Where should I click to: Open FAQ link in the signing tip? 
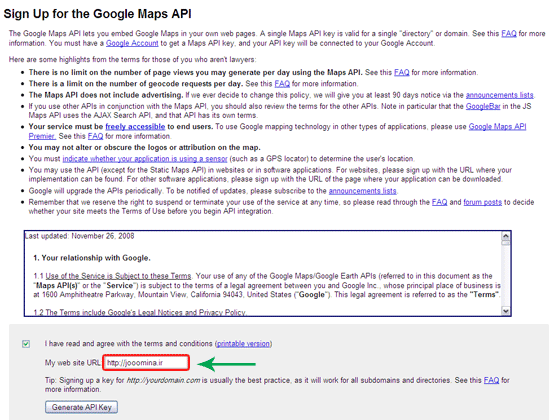click(x=491, y=380)
